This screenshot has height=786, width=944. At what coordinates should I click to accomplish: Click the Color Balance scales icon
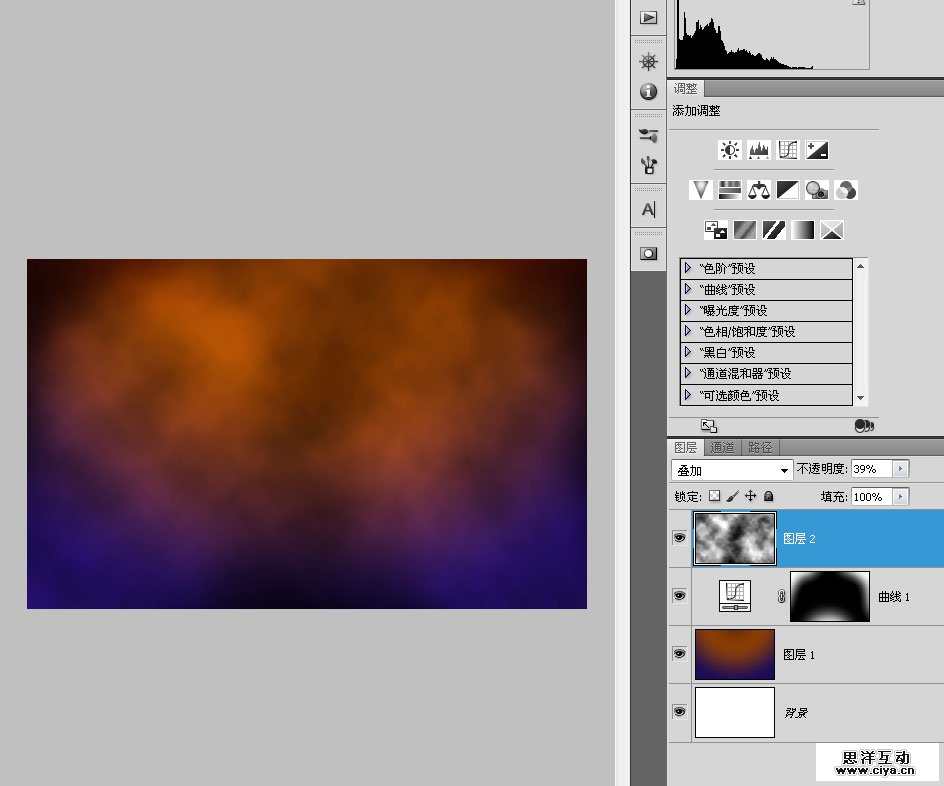point(759,190)
